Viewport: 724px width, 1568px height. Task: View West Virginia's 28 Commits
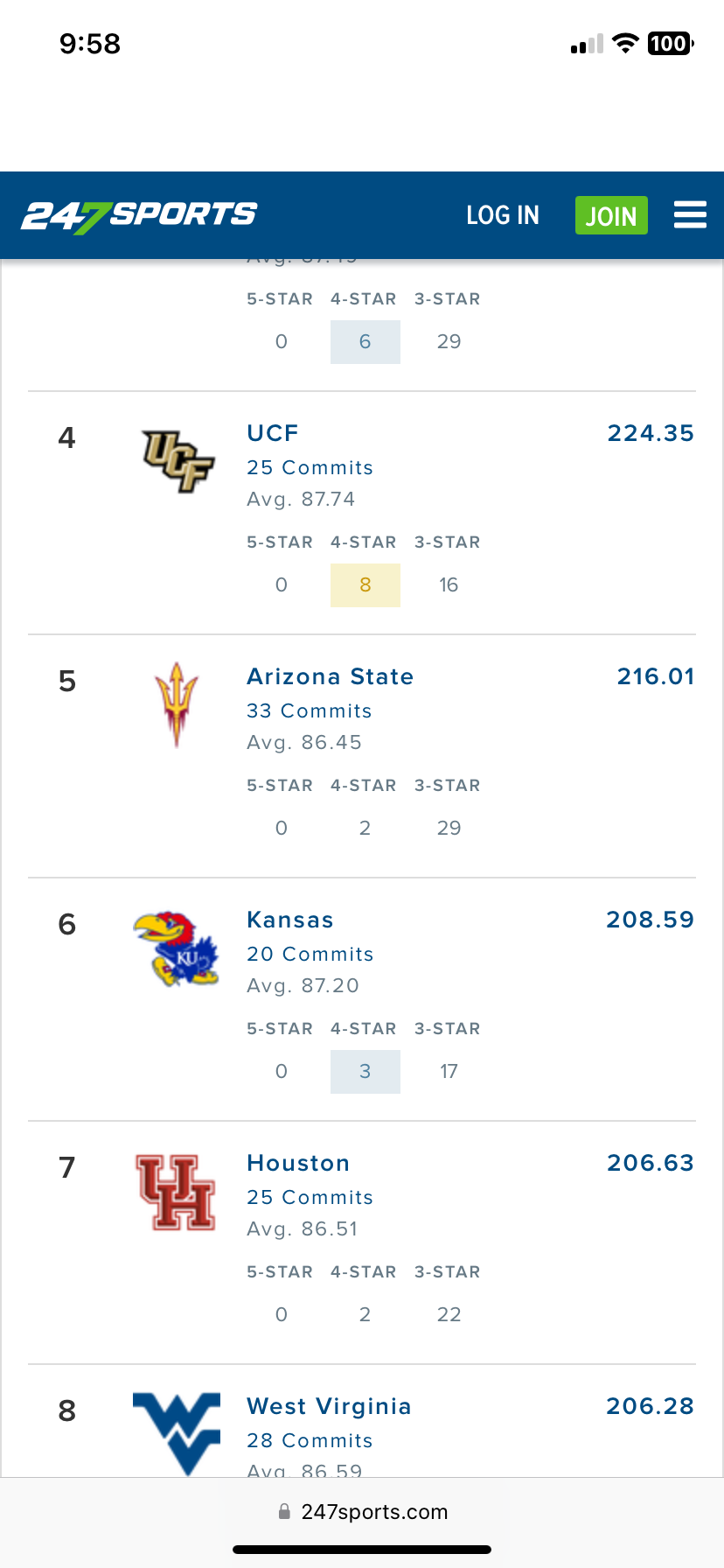pyautogui.click(x=310, y=1440)
